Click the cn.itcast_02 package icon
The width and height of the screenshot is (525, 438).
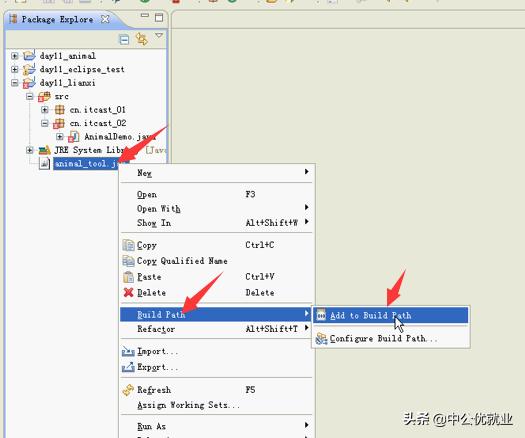point(59,124)
